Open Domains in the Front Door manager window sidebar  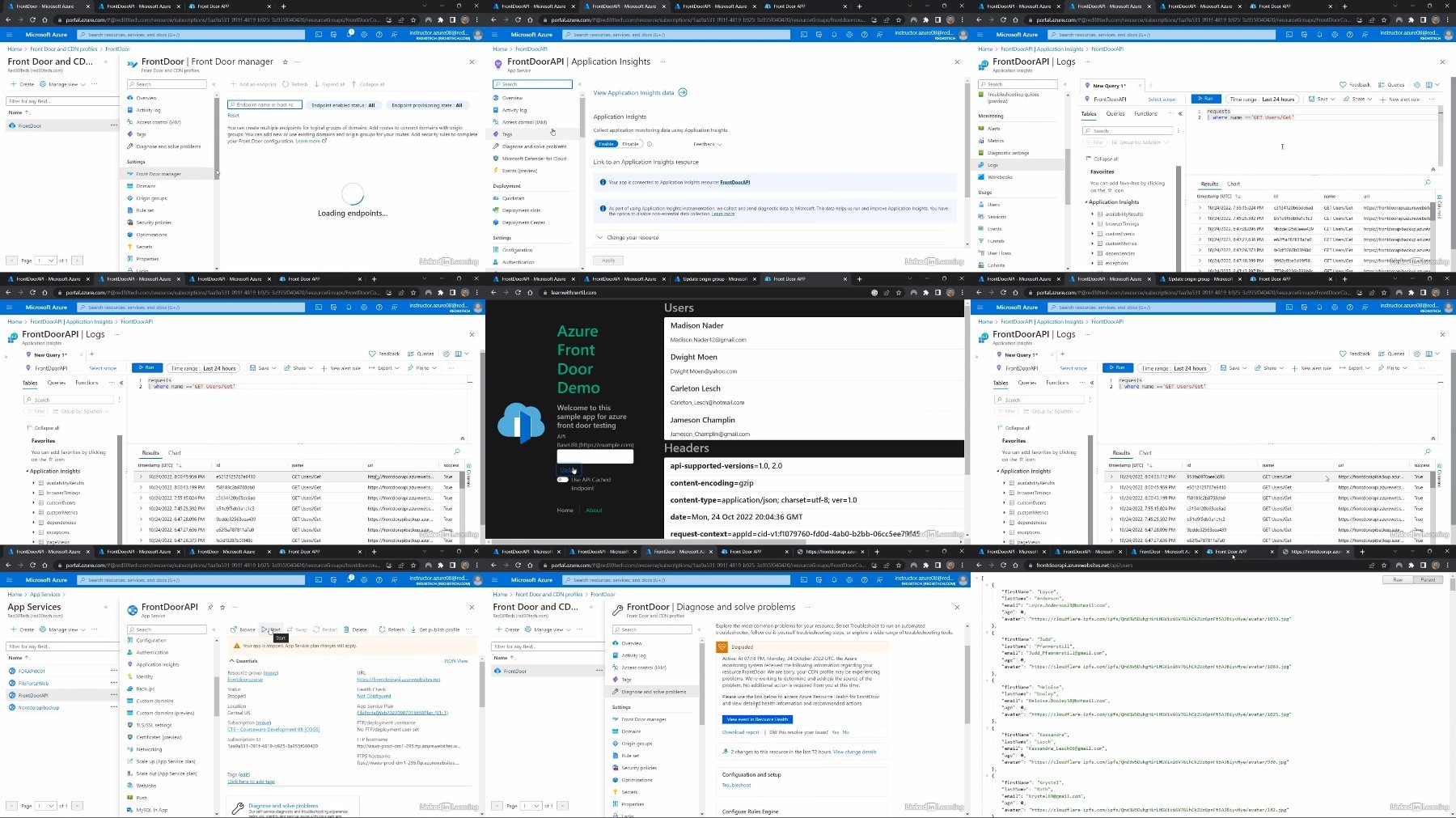click(x=146, y=186)
